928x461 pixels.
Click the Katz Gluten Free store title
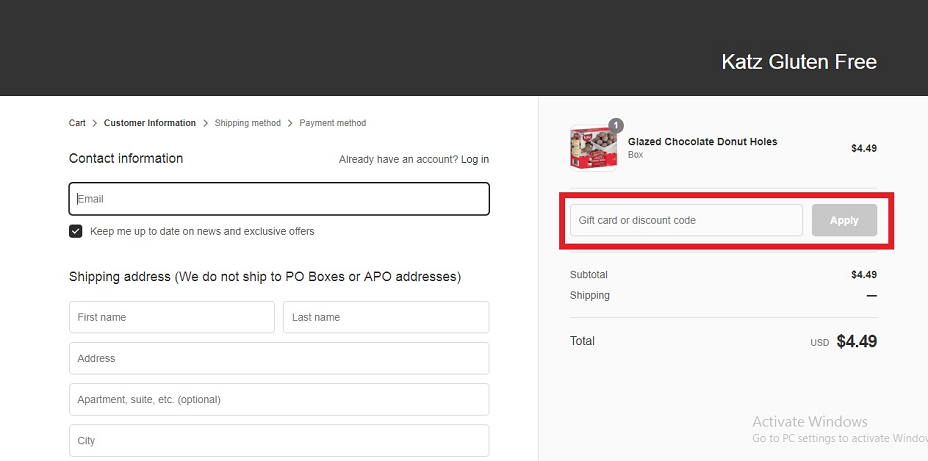[799, 62]
